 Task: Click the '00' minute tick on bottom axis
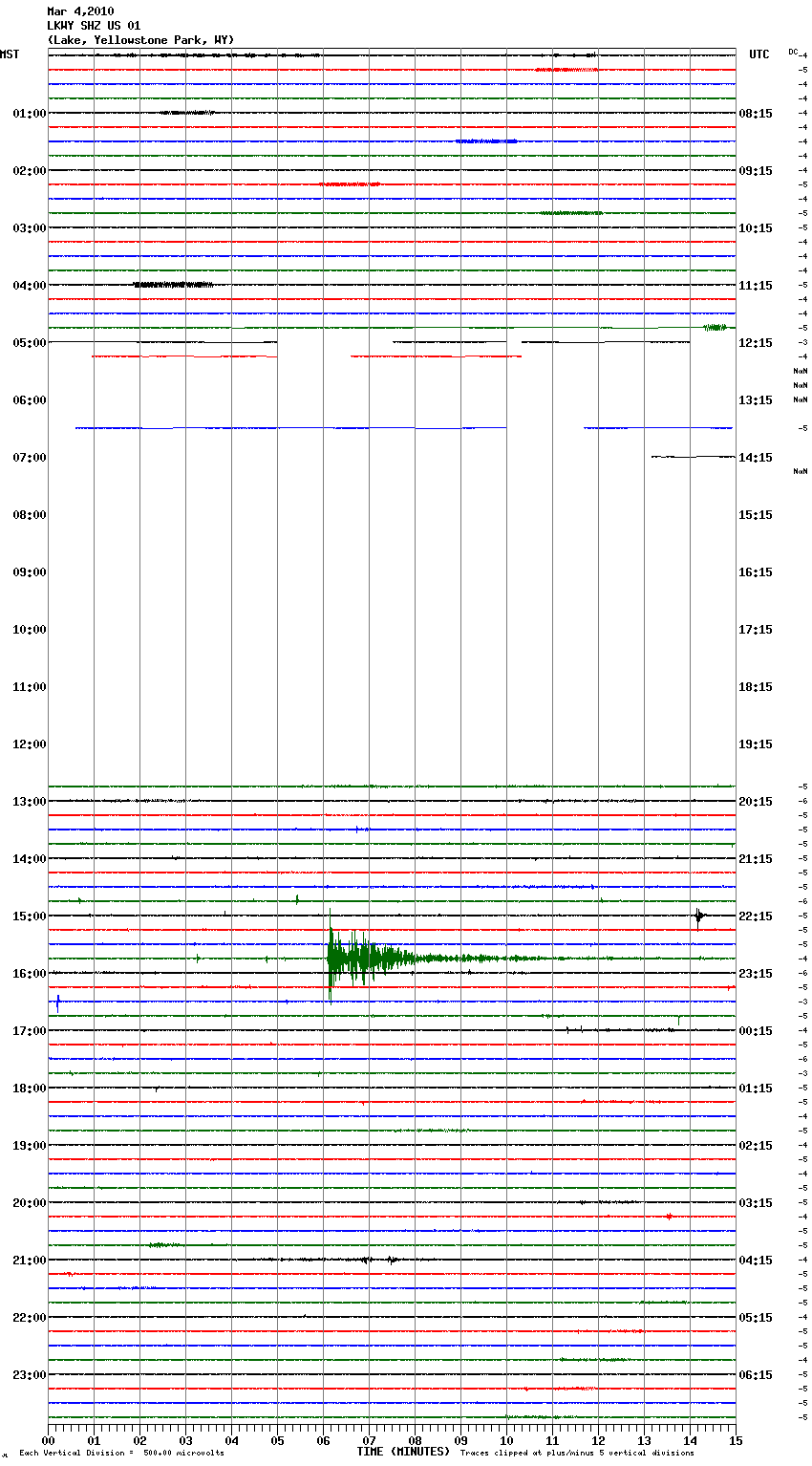pos(49,1440)
